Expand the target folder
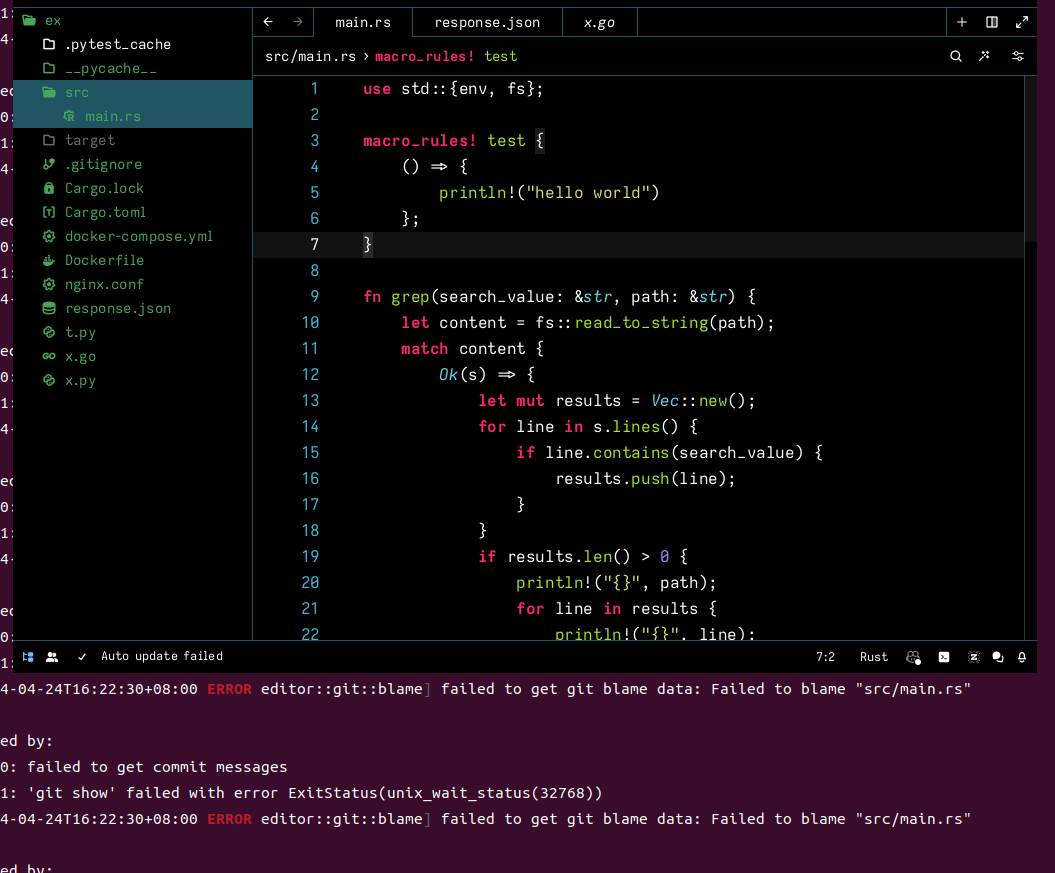The height and width of the screenshot is (873, 1055). (x=89, y=140)
